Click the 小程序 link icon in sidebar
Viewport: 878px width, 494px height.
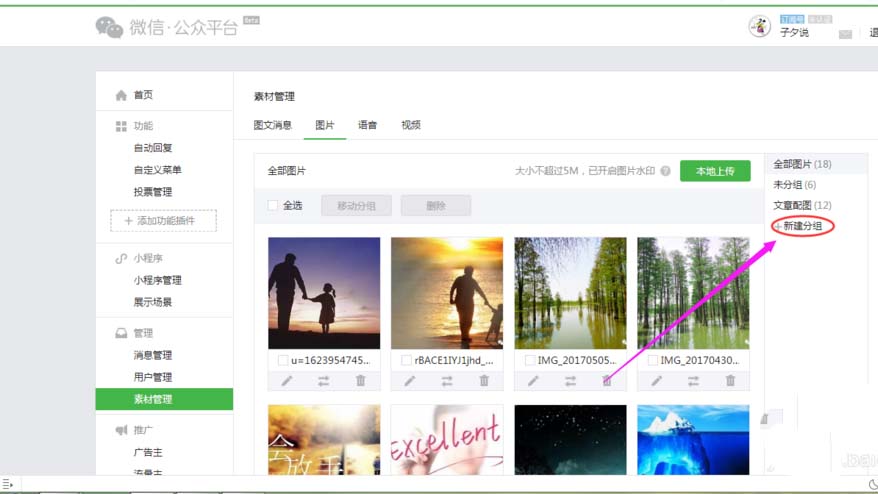121,258
